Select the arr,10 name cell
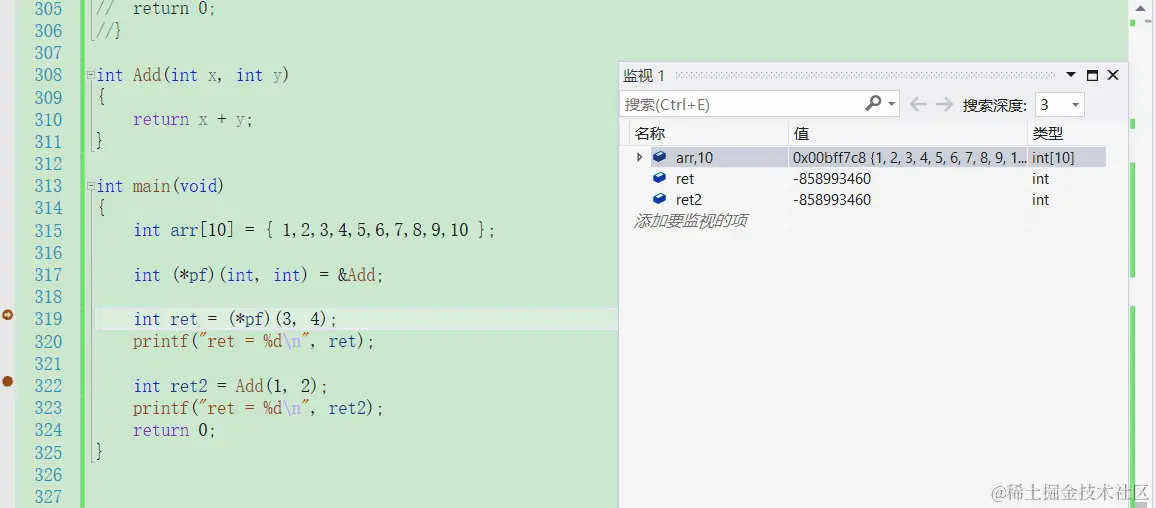 694,157
